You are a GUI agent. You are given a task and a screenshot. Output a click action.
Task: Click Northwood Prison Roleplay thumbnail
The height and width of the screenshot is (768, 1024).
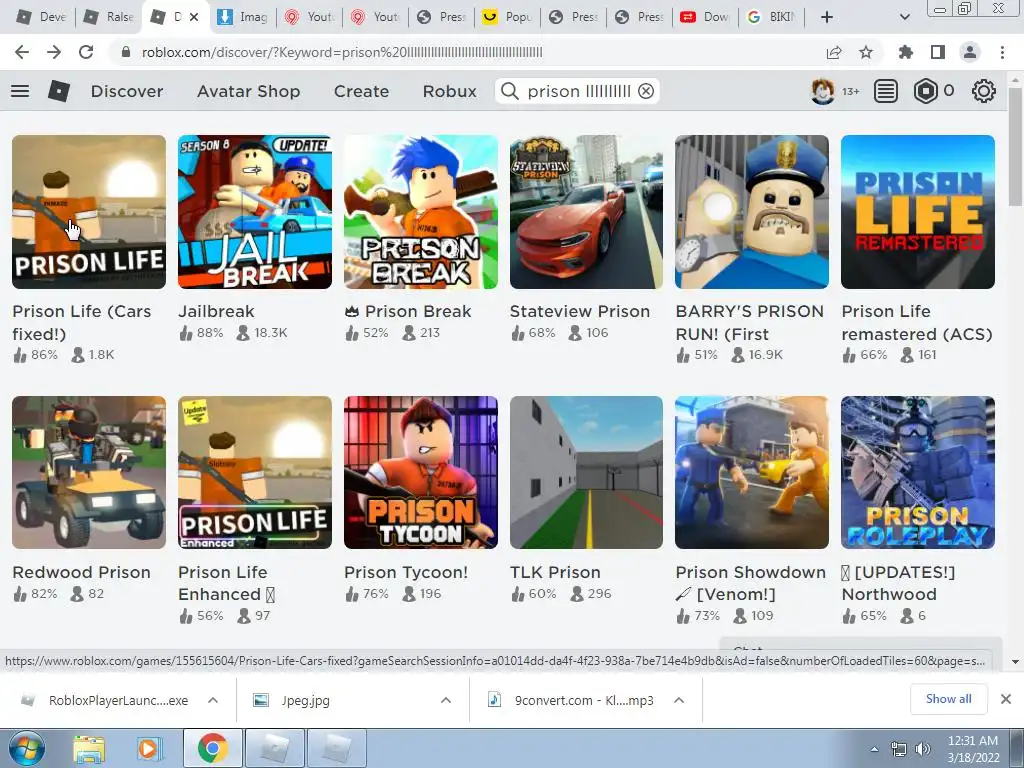click(x=918, y=472)
